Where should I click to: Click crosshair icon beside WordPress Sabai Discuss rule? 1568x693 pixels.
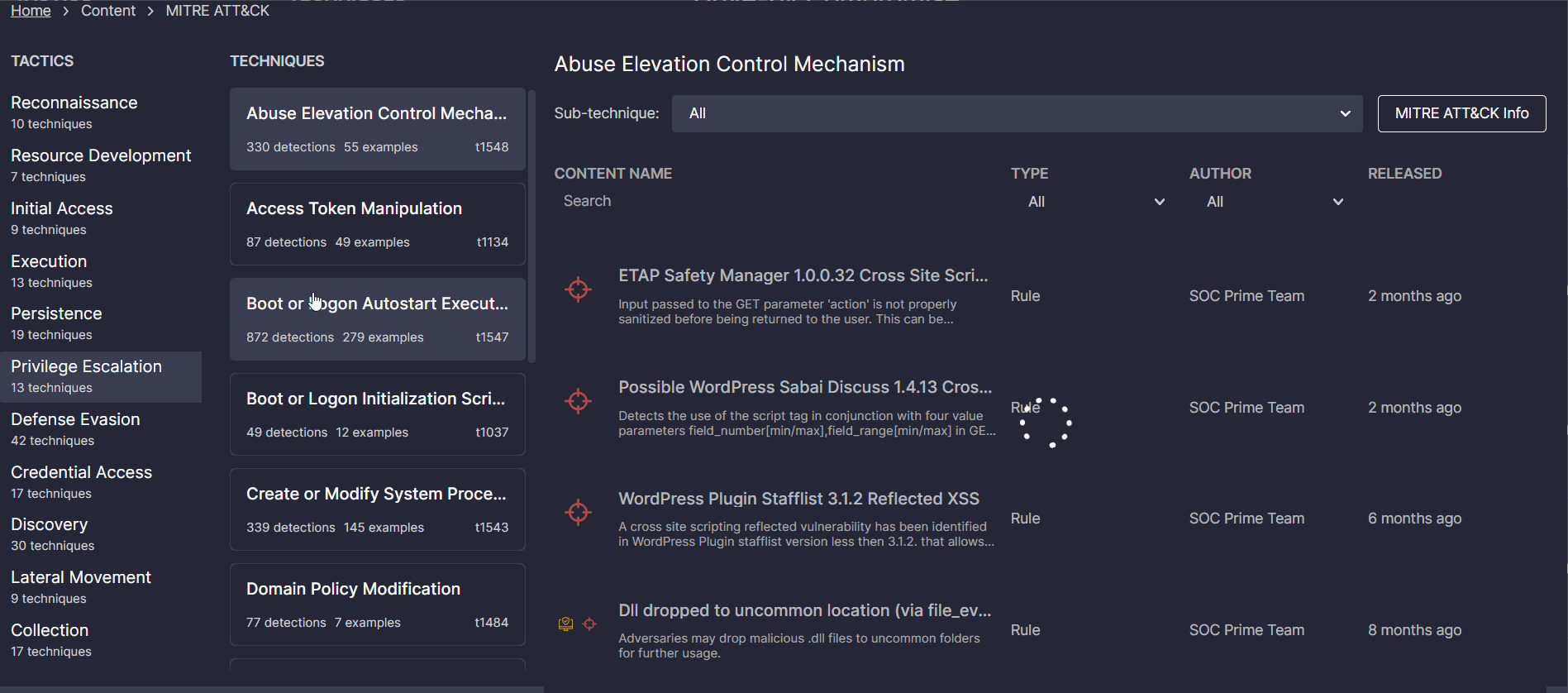click(578, 401)
